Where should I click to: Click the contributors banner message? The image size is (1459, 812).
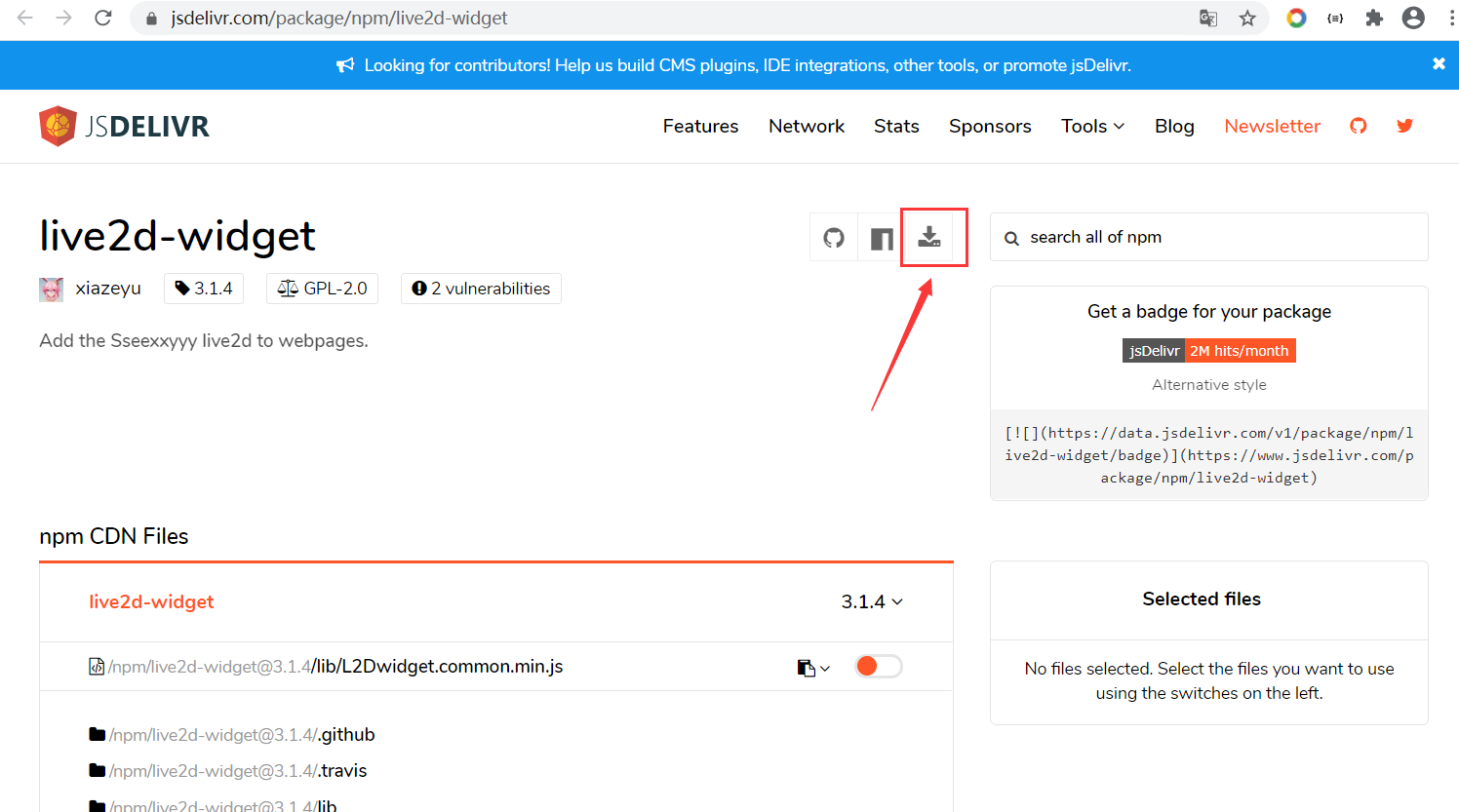click(747, 65)
